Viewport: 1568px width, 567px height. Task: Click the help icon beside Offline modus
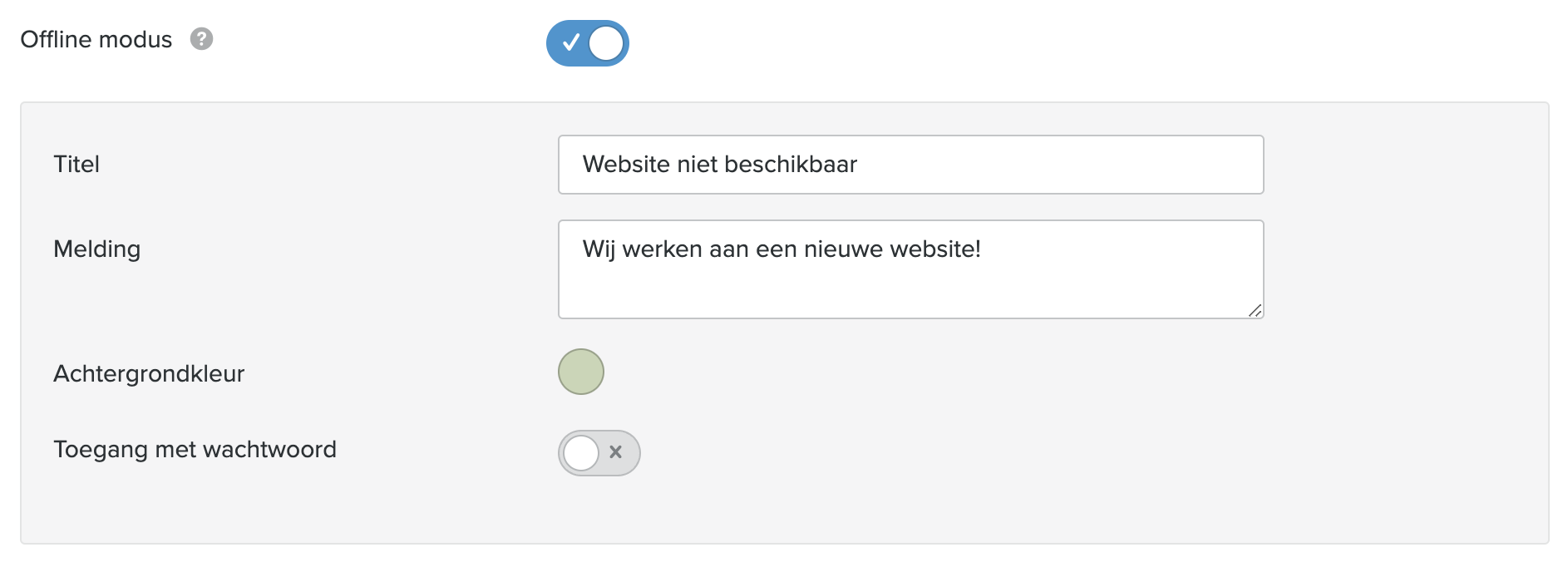[x=201, y=39]
